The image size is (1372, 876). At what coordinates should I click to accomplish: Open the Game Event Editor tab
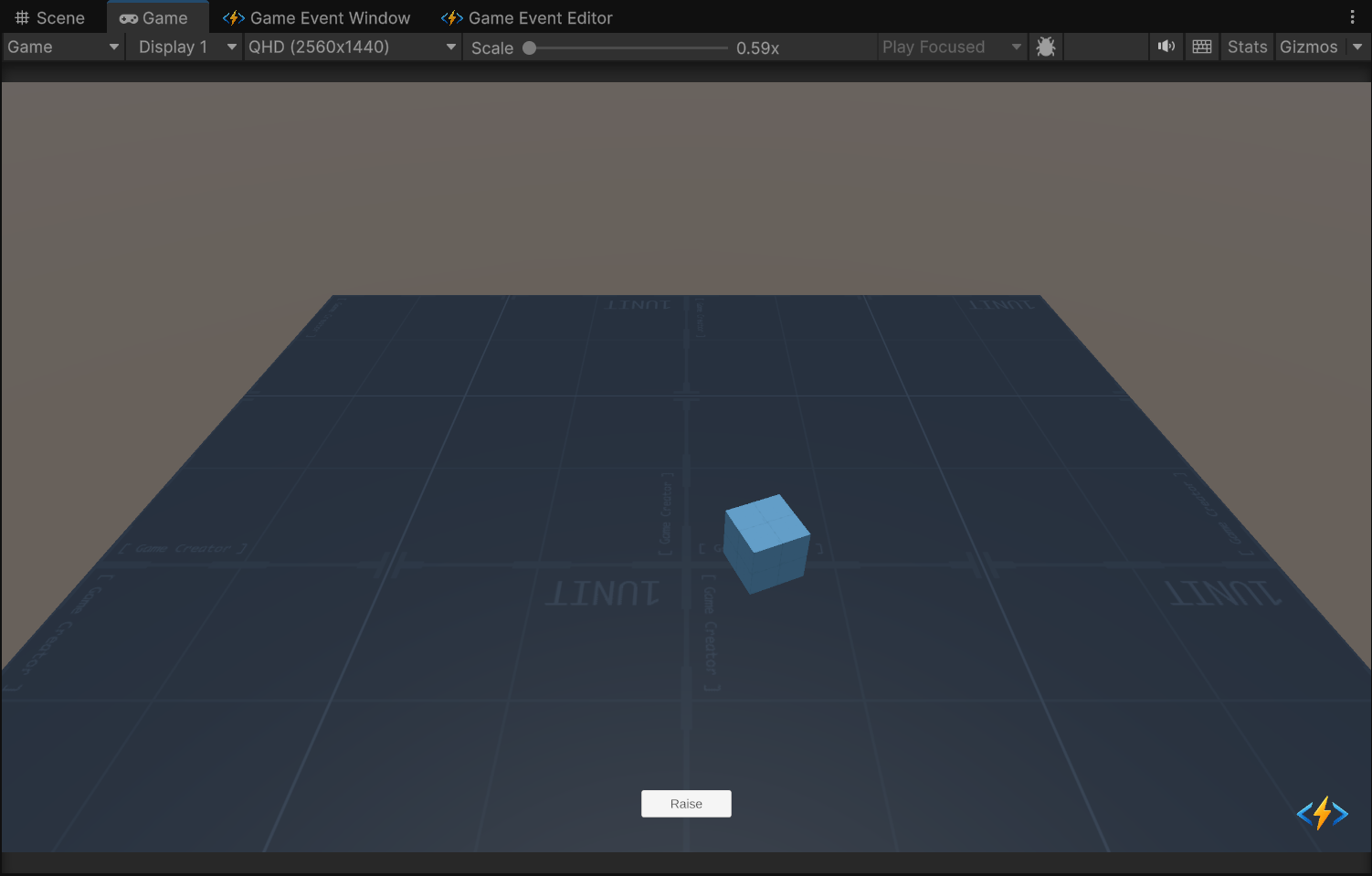click(x=539, y=17)
